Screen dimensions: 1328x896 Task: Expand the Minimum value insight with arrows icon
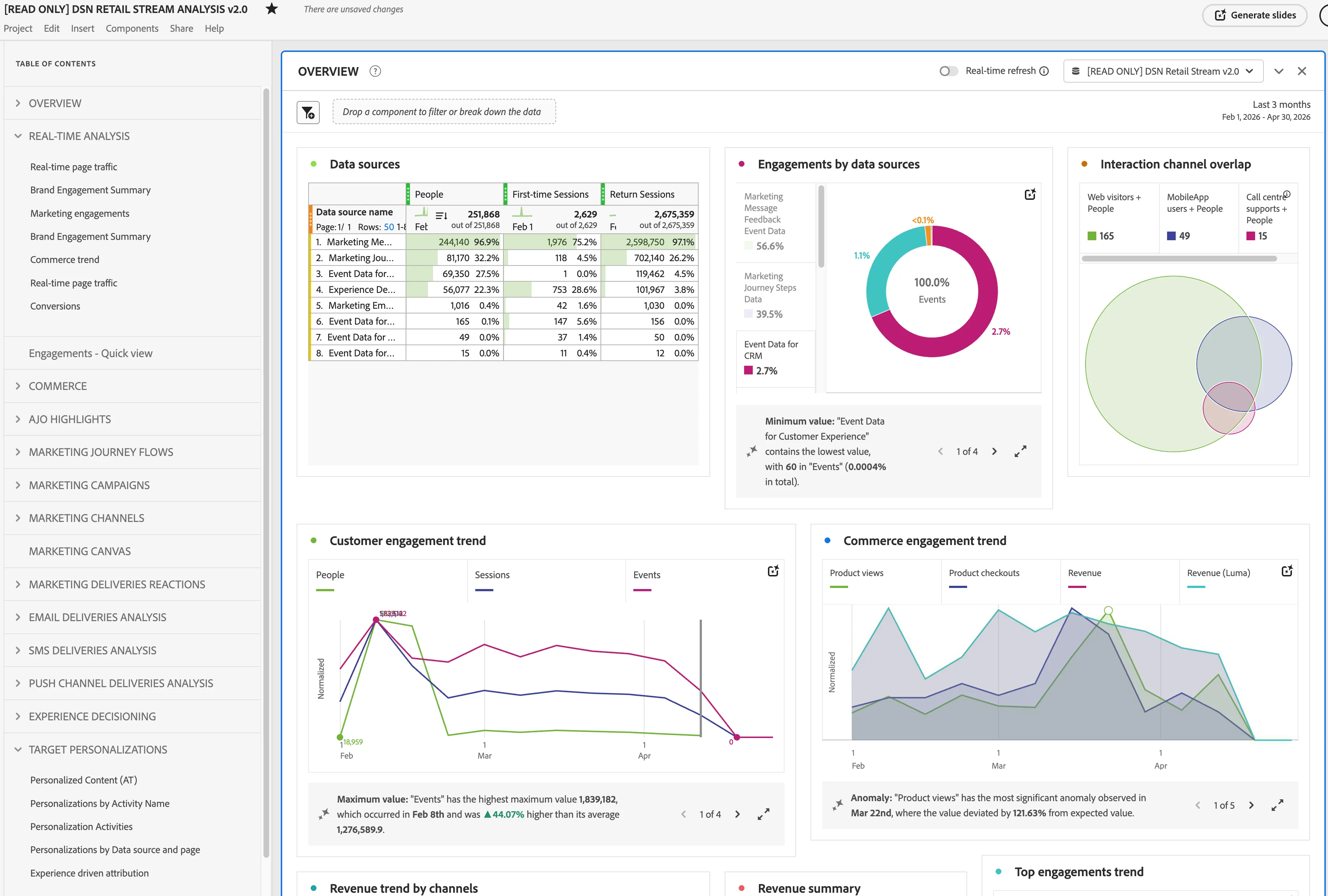[x=1021, y=452]
